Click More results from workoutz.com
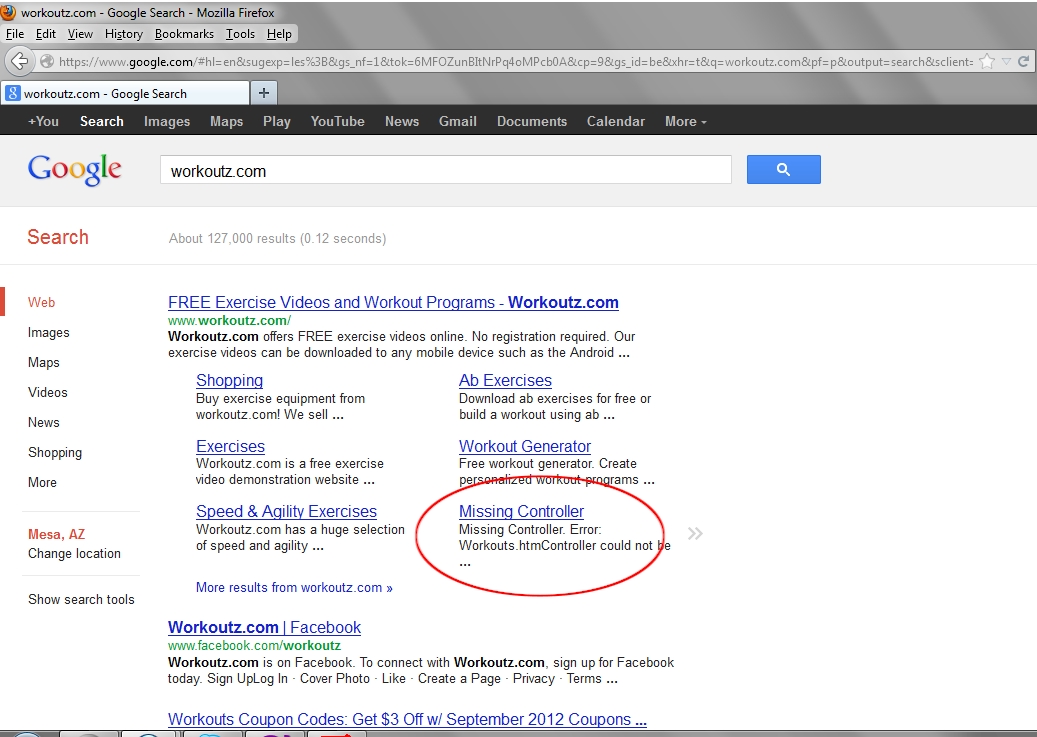Screen dimensions: 1037x737 (294, 587)
